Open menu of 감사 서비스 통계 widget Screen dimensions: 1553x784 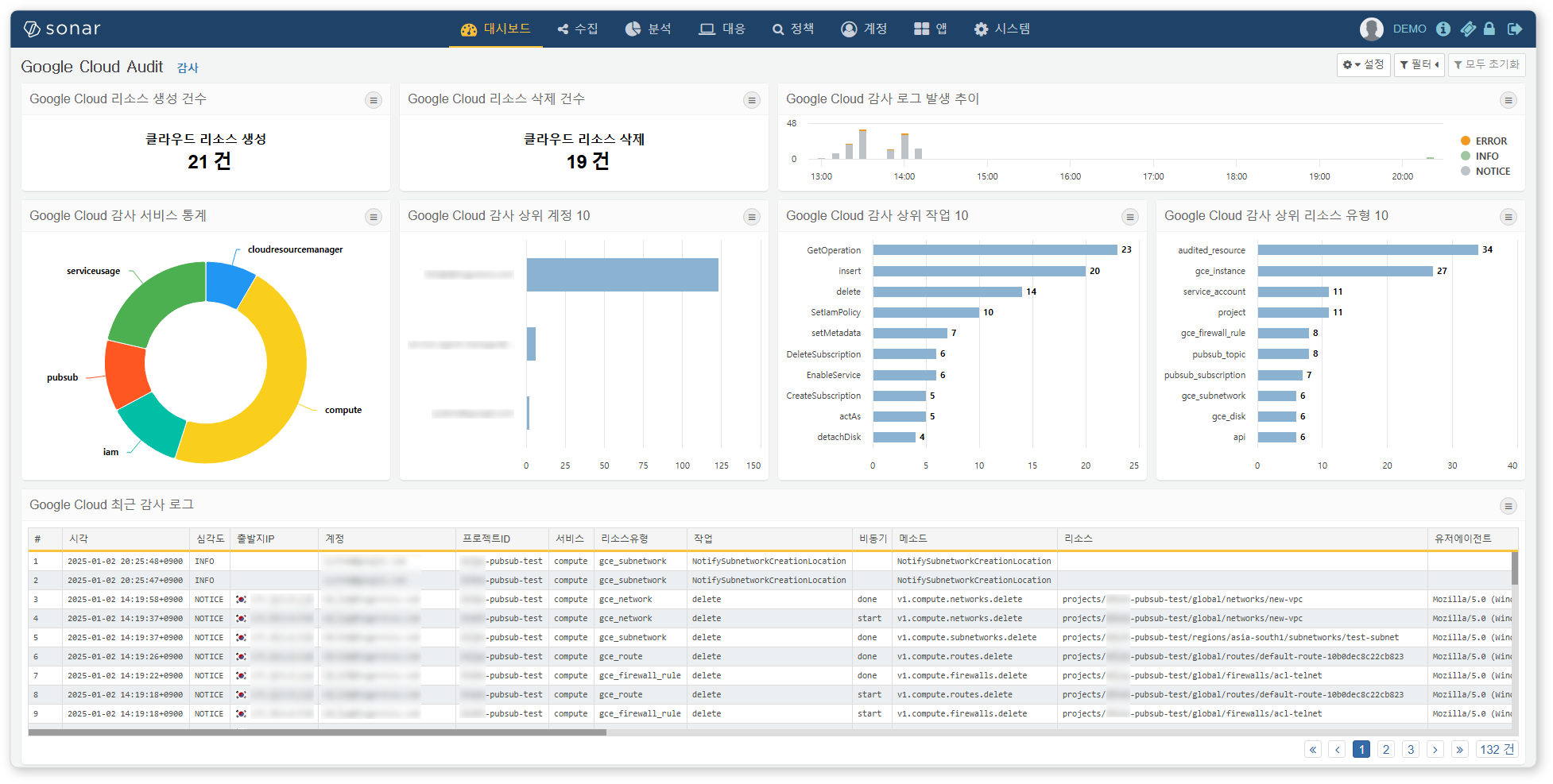tap(374, 217)
